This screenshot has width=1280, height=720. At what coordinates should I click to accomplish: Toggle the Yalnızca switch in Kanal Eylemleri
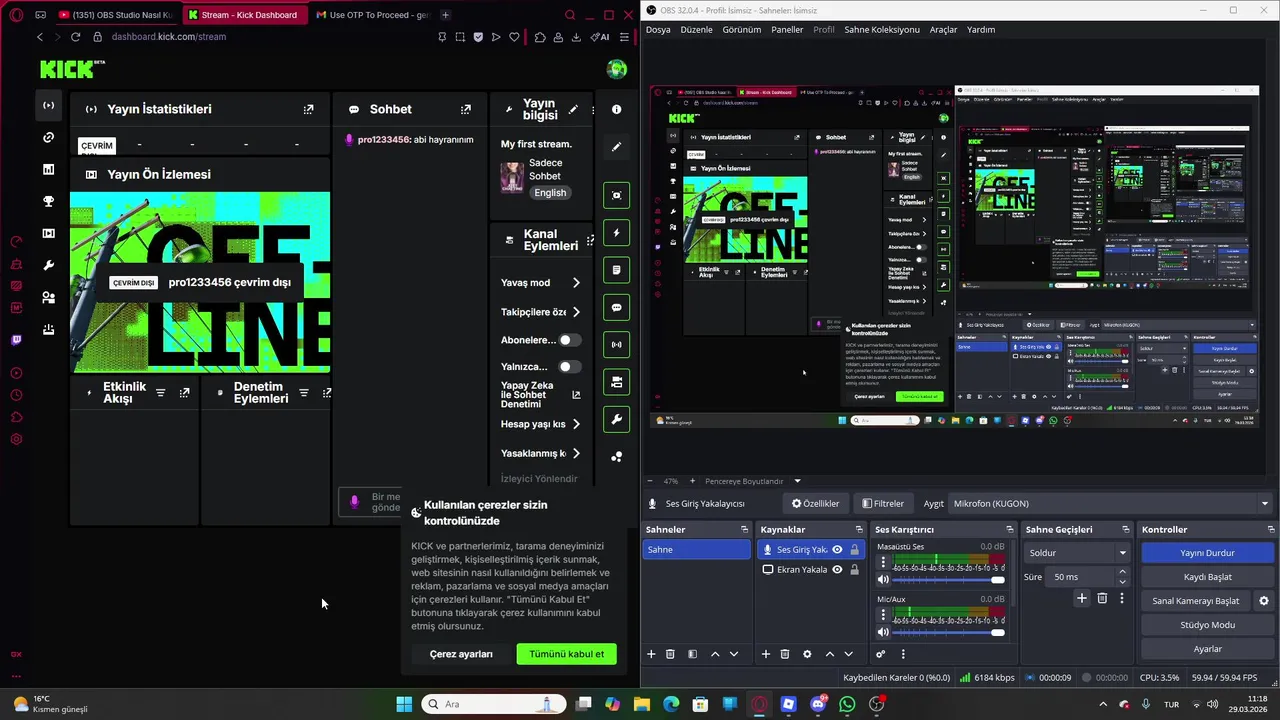[x=570, y=366]
